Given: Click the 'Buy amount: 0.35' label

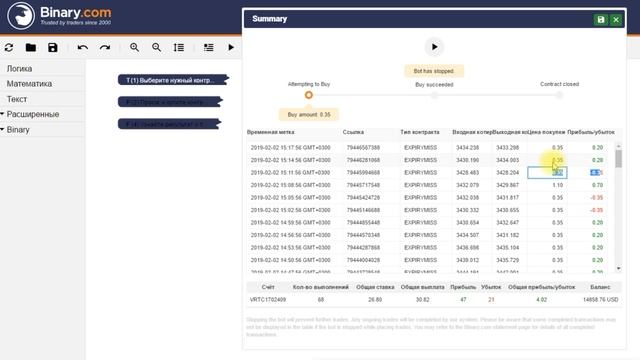Looking at the screenshot, I should [x=309, y=115].
